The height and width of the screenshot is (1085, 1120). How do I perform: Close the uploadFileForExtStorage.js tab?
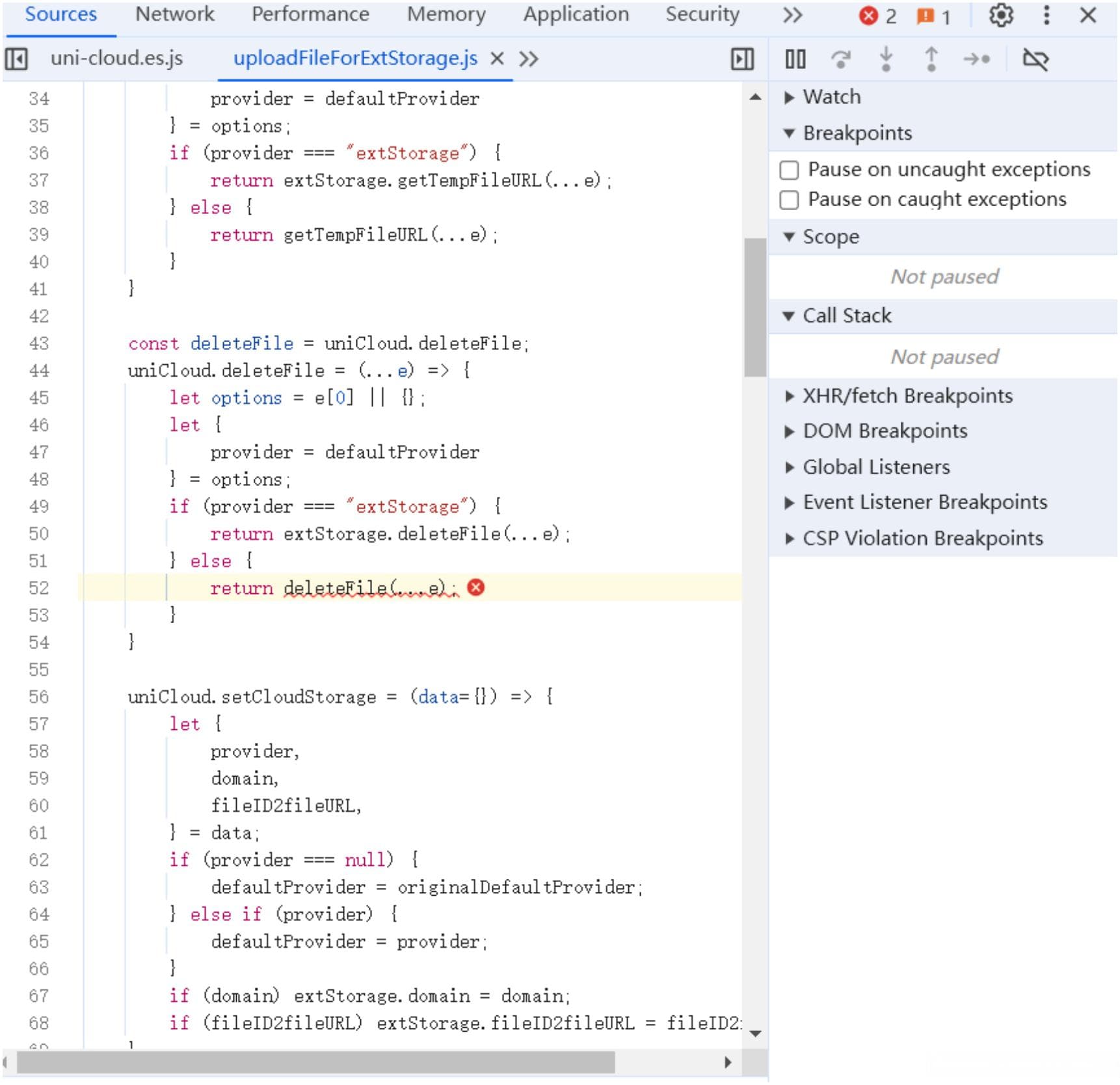click(x=497, y=59)
